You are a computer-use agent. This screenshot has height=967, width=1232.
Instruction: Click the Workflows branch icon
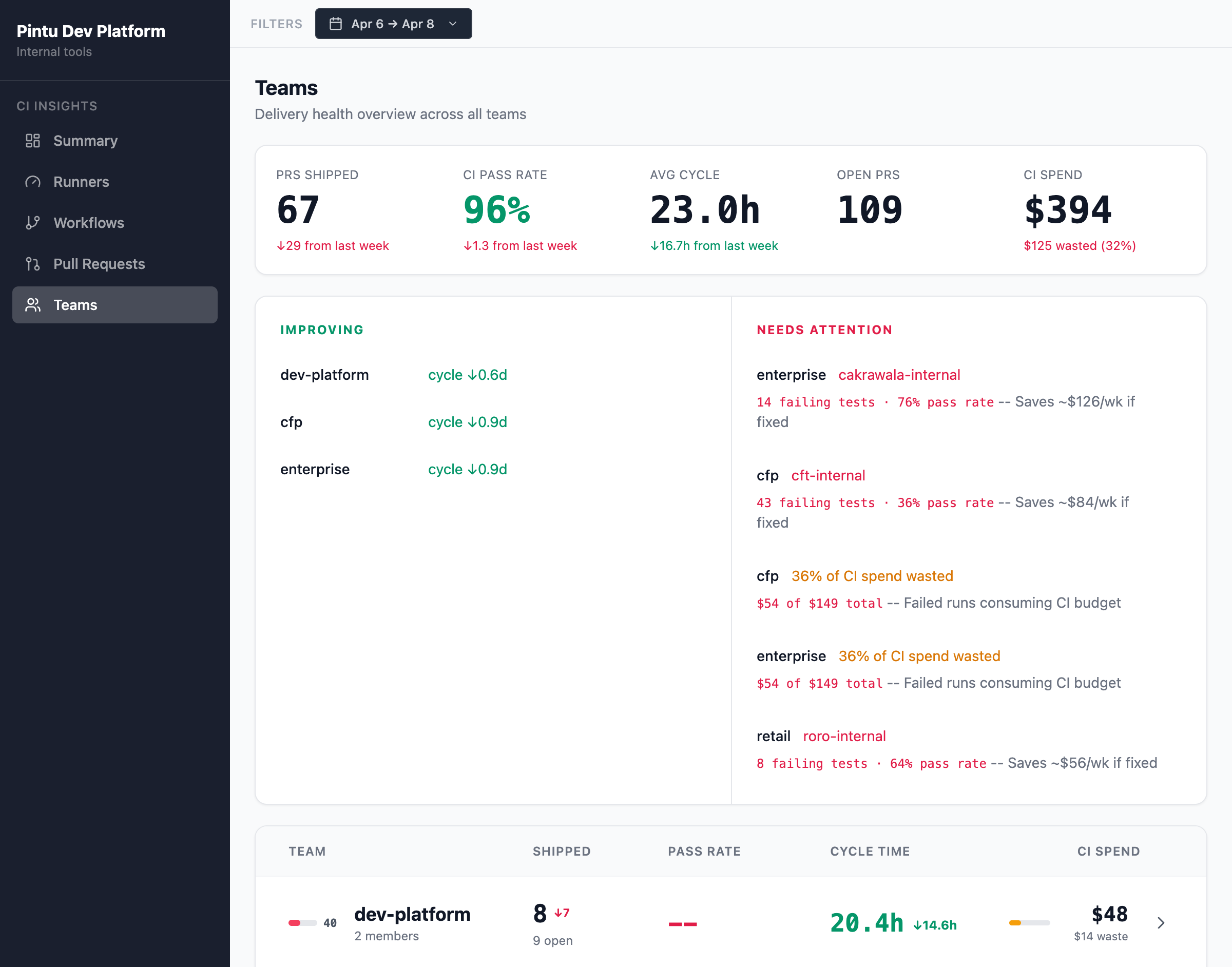click(x=33, y=222)
